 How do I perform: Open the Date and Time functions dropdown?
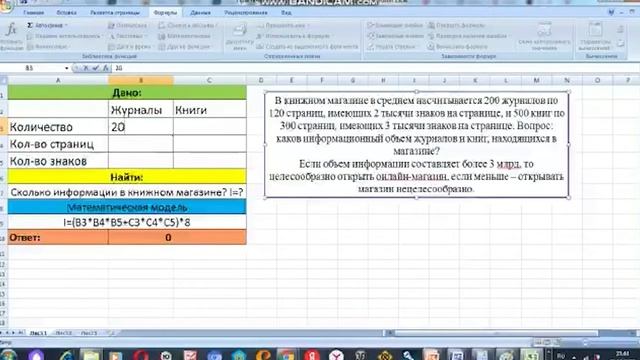coord(129,47)
